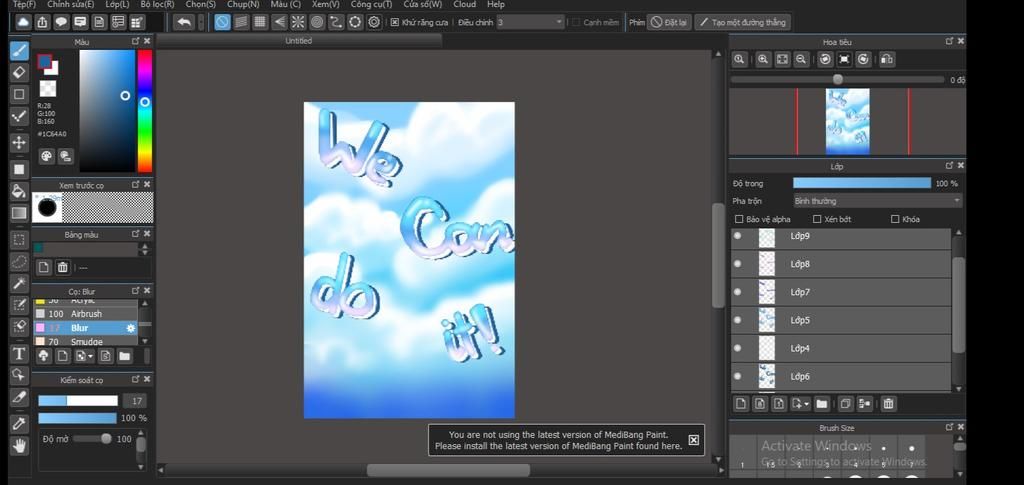The image size is (1024, 485).
Task: Open the add-layer dropdown arrow
Action: (807, 405)
